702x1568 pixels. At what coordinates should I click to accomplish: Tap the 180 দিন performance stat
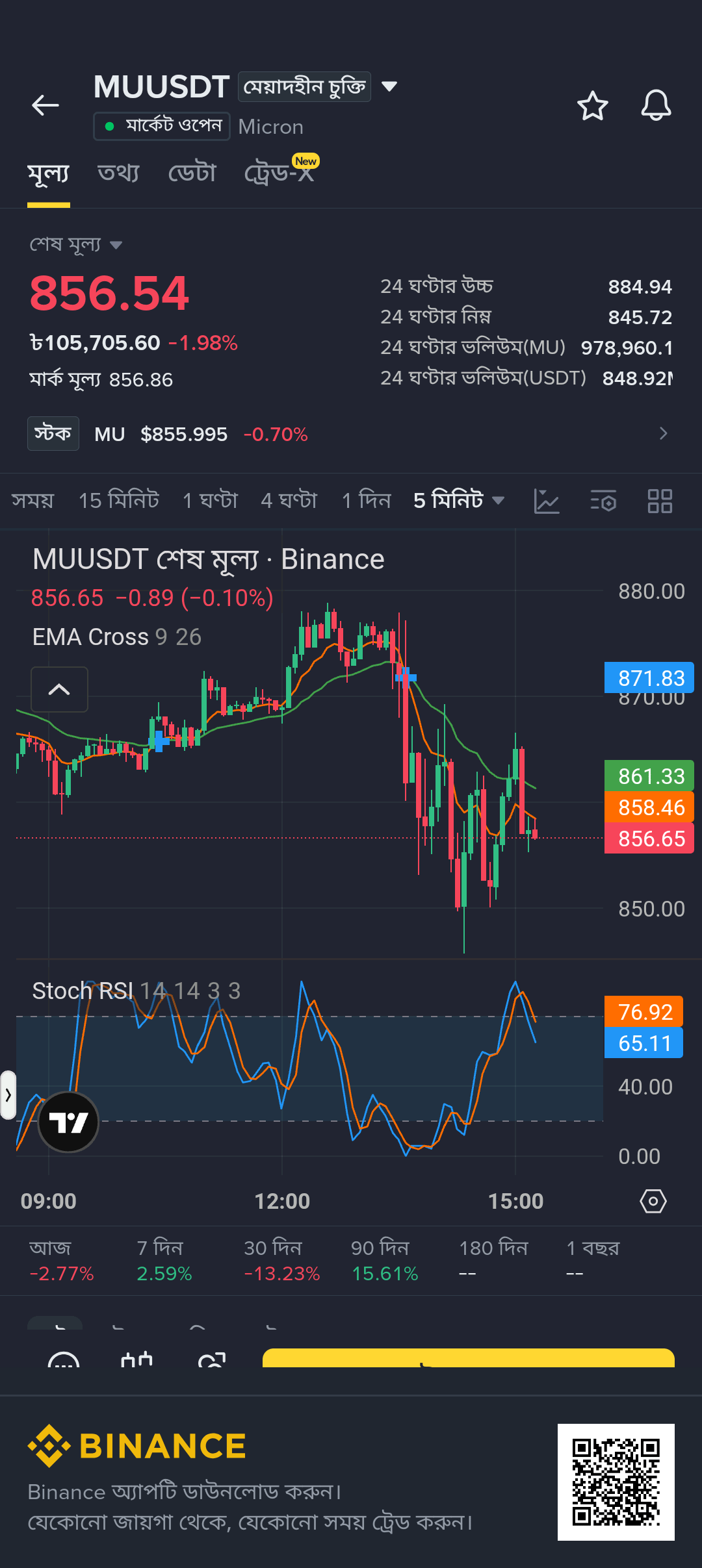pyautogui.click(x=493, y=1261)
